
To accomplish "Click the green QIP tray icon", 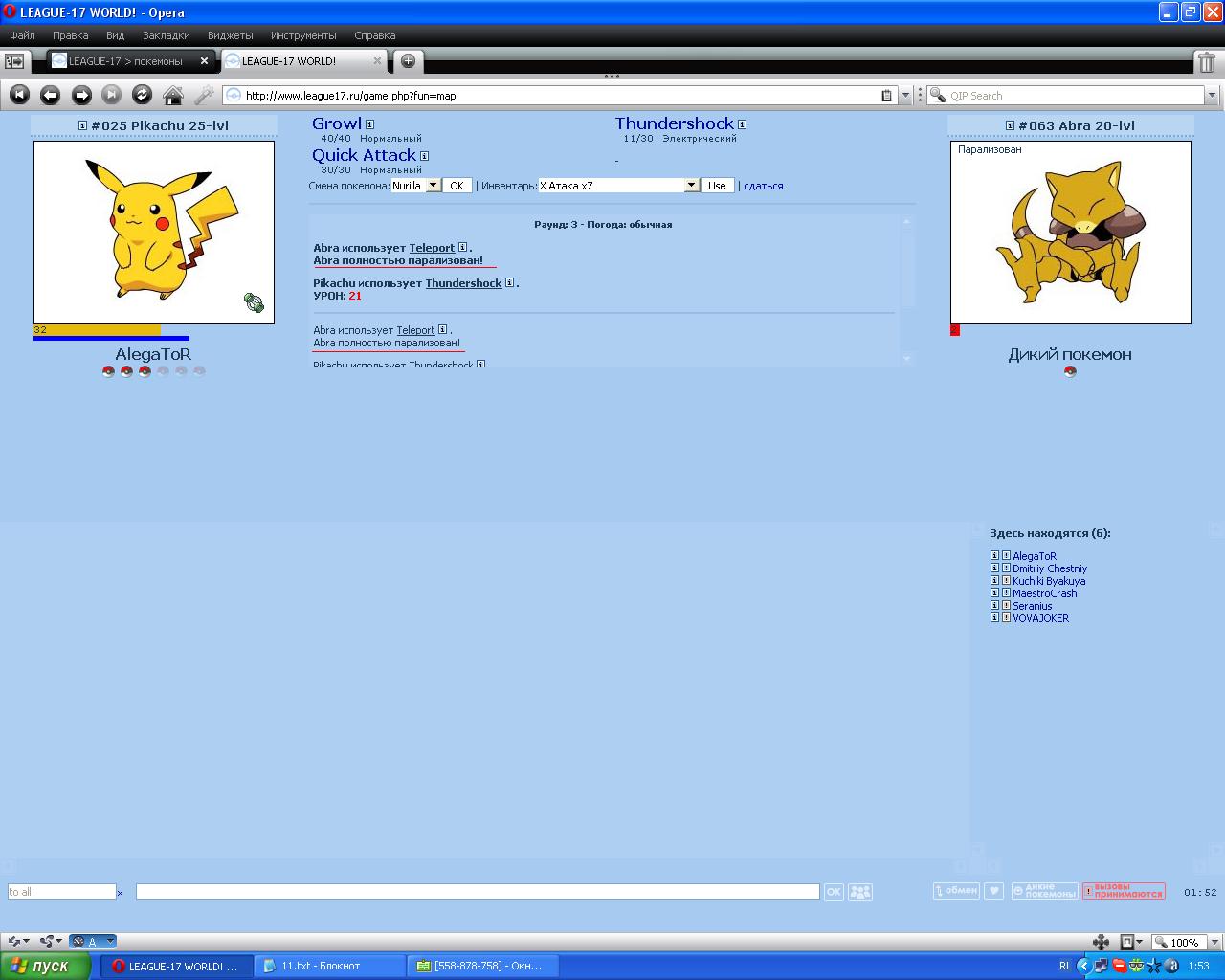I will click(x=1136, y=967).
